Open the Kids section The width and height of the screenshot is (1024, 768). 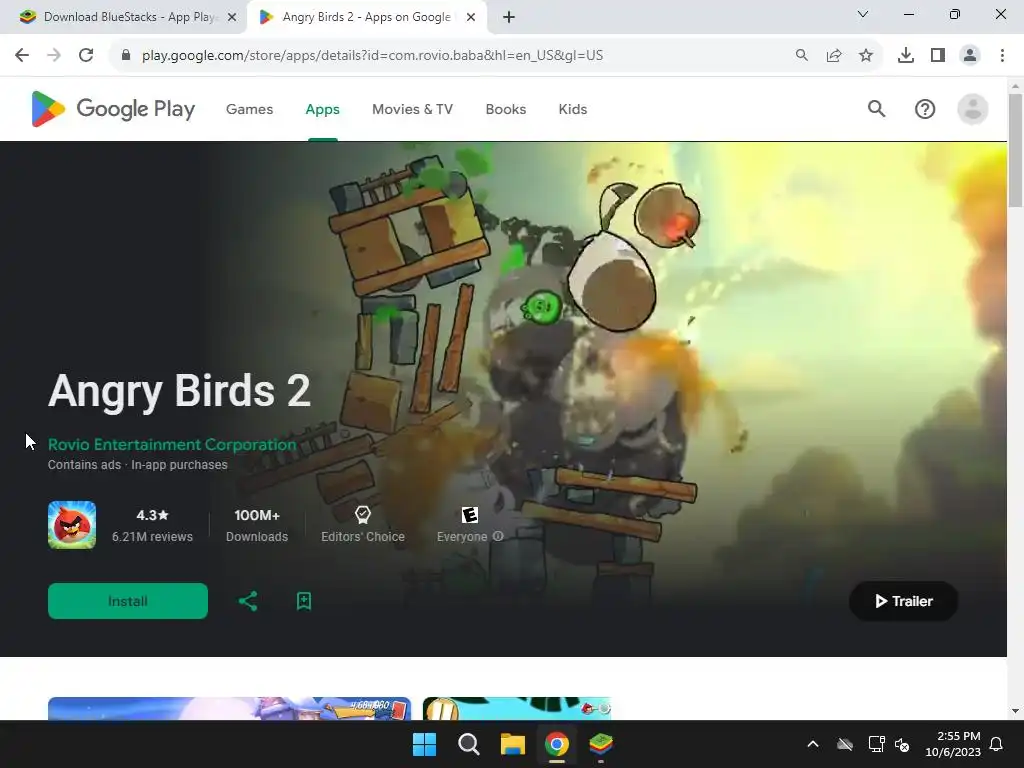573,109
